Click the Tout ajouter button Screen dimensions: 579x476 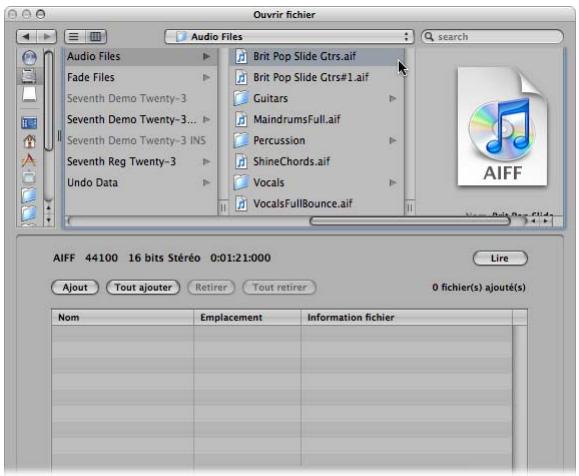pyautogui.click(x=143, y=287)
